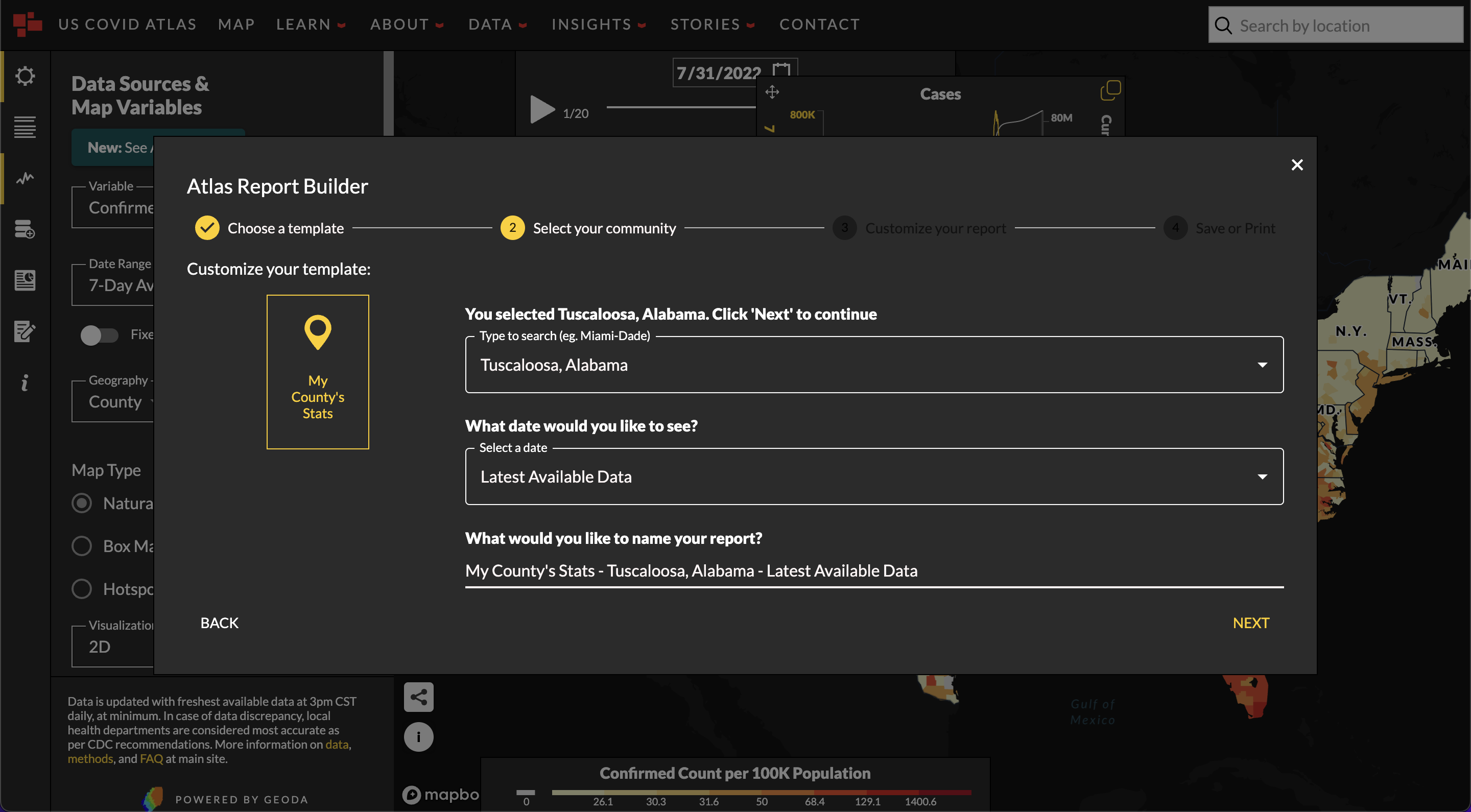Open the line chart sidebar icon
This screenshot has height=812, width=1471.
tap(25, 179)
